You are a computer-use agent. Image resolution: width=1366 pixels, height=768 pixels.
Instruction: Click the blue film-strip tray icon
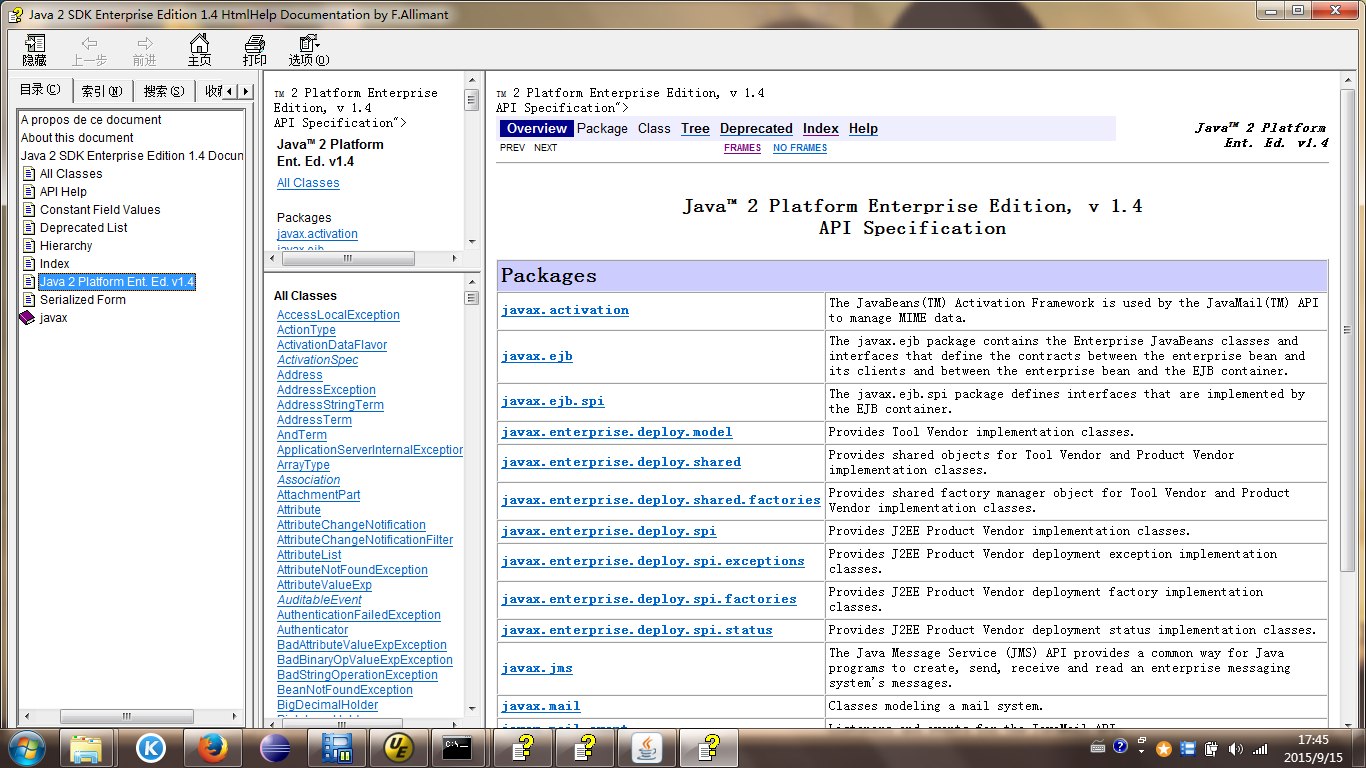point(1188,748)
